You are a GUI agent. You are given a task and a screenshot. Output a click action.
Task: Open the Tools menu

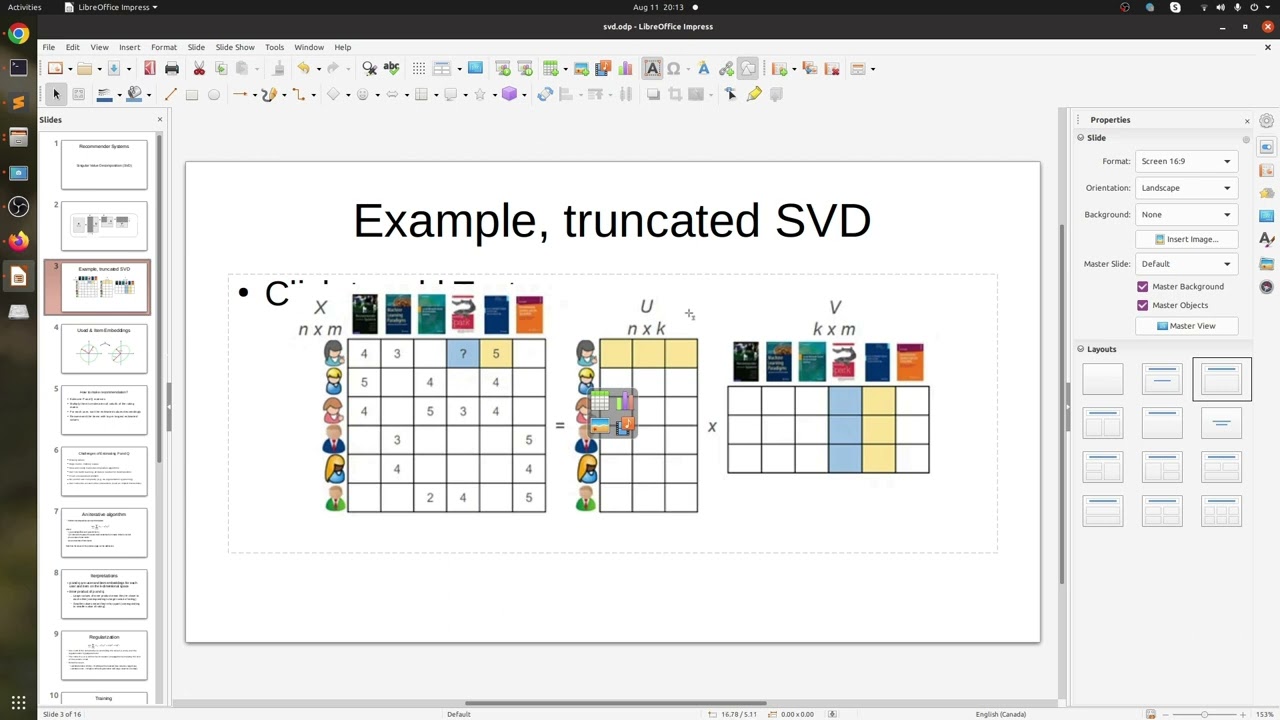274,47
